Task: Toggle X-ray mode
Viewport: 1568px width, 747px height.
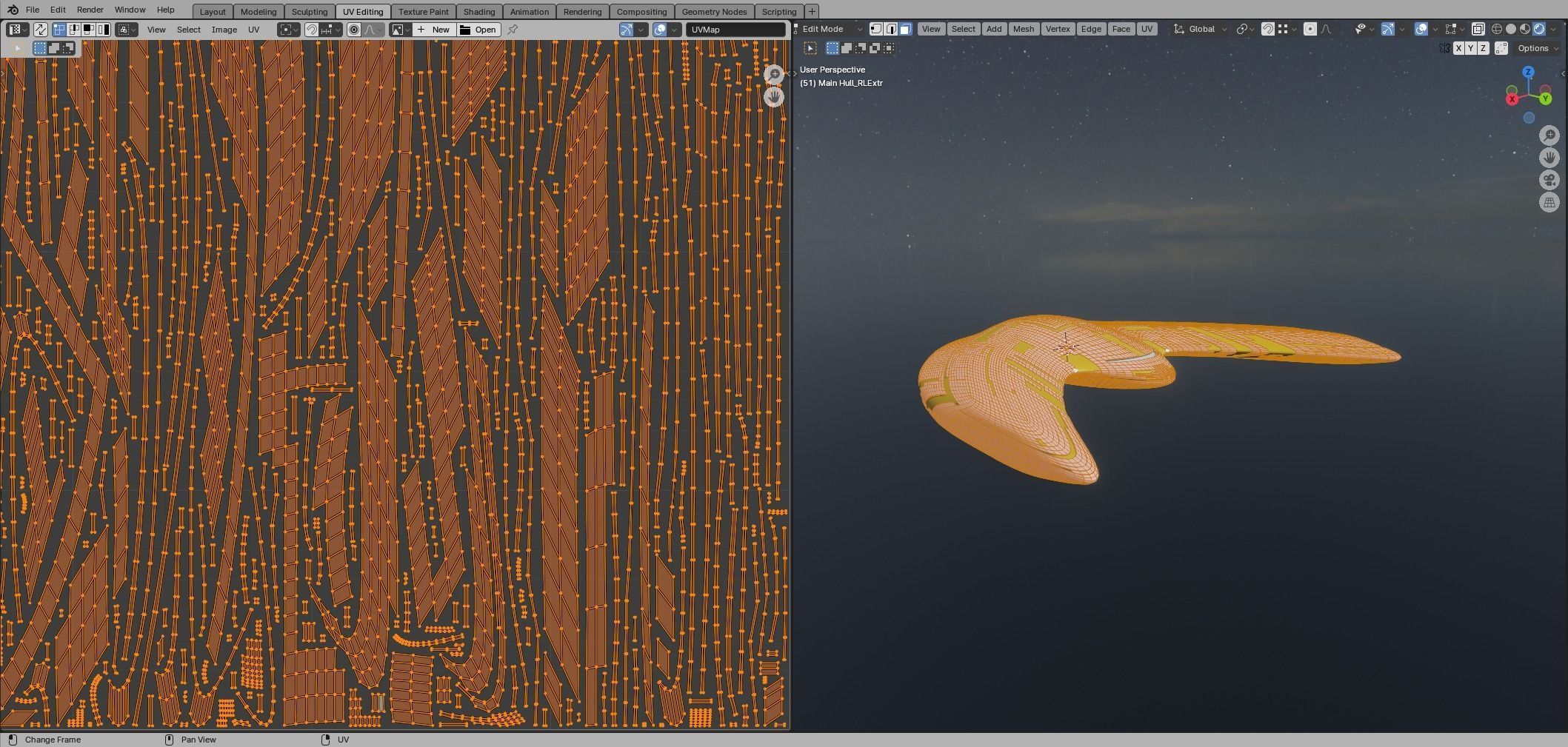Action: 1478,29
